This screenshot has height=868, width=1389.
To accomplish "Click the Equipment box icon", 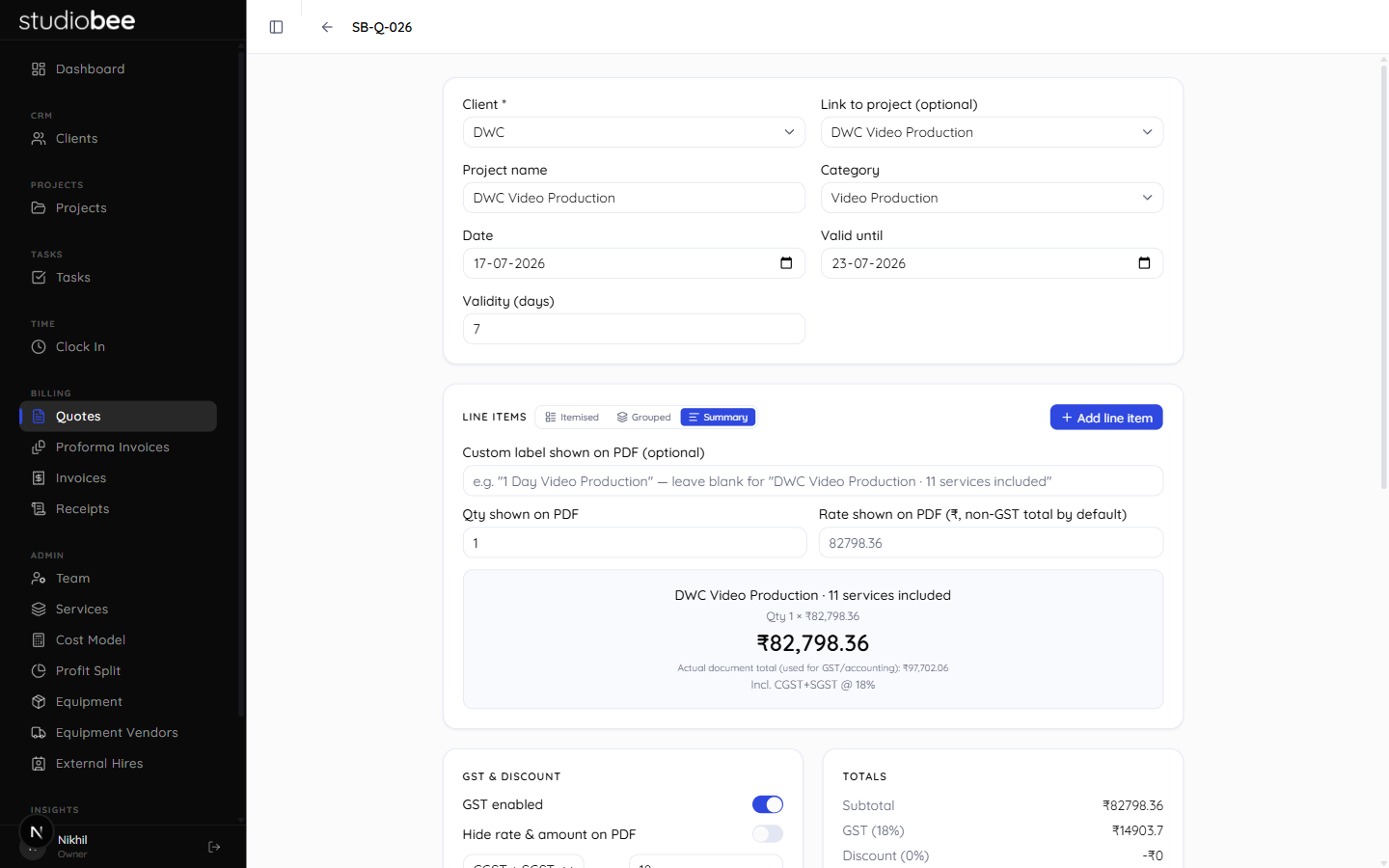I will (x=39, y=702).
